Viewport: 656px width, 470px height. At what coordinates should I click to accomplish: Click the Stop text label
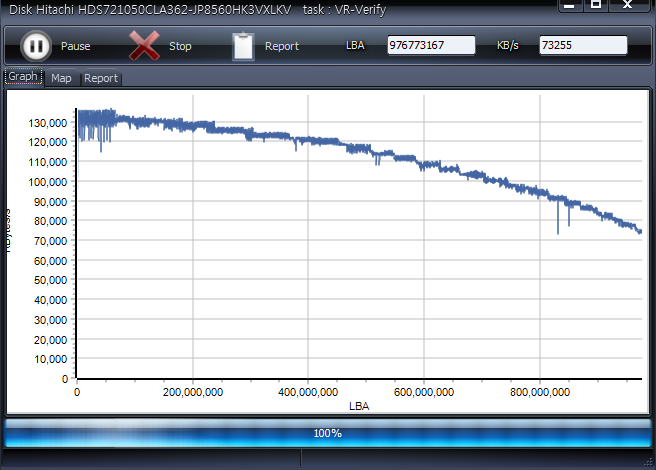(x=180, y=47)
